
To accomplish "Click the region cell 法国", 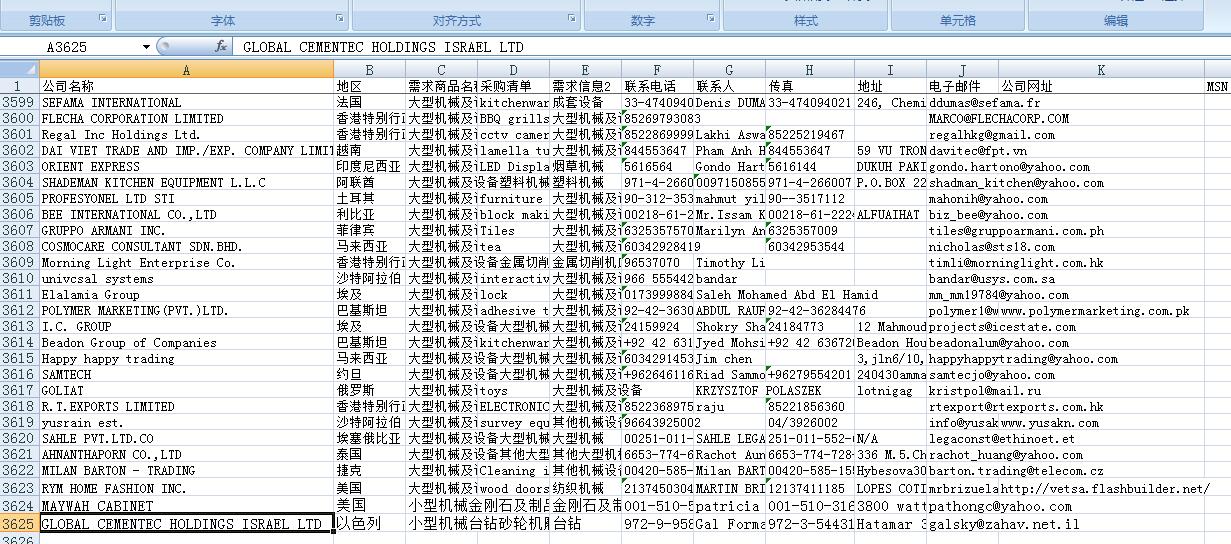I will pos(370,102).
